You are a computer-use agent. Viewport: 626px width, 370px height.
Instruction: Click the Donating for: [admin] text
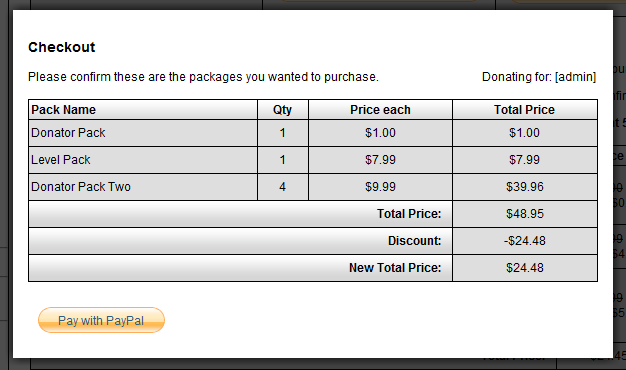tap(539, 77)
